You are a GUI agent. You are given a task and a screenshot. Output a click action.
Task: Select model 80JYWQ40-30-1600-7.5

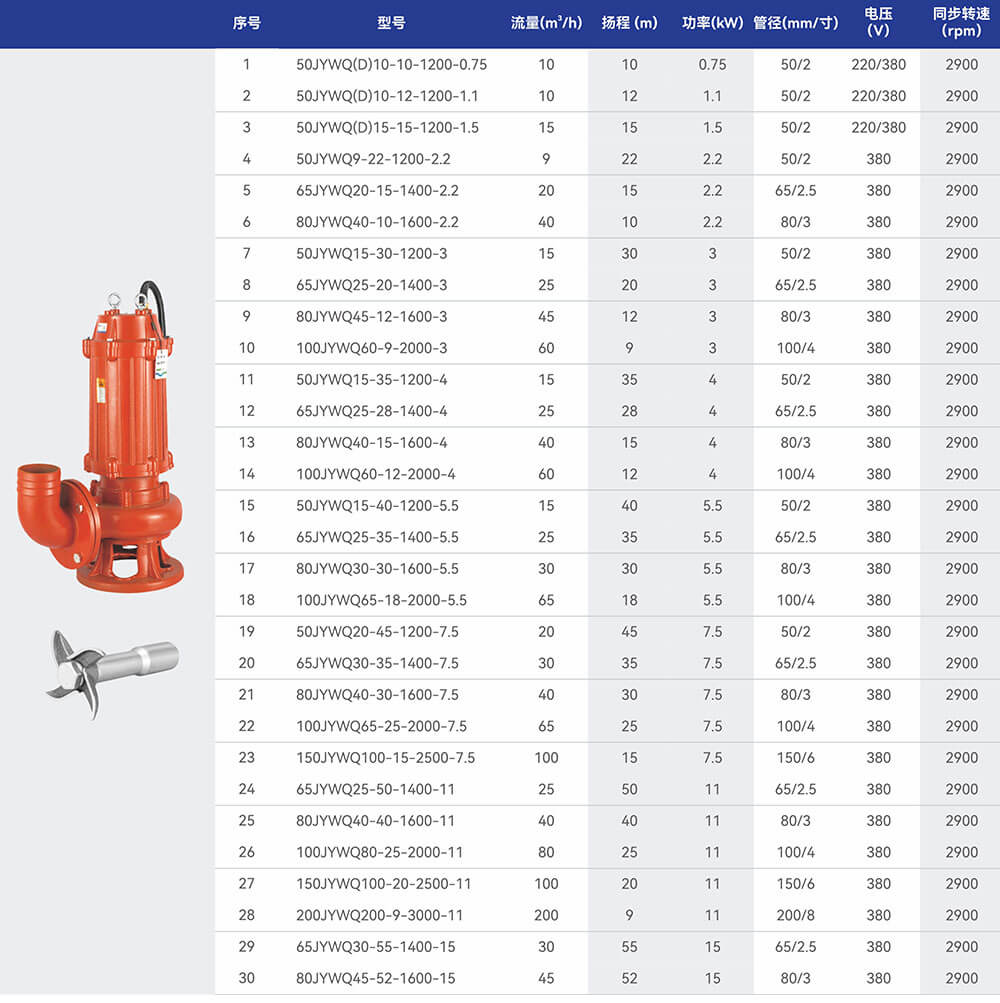(x=377, y=695)
